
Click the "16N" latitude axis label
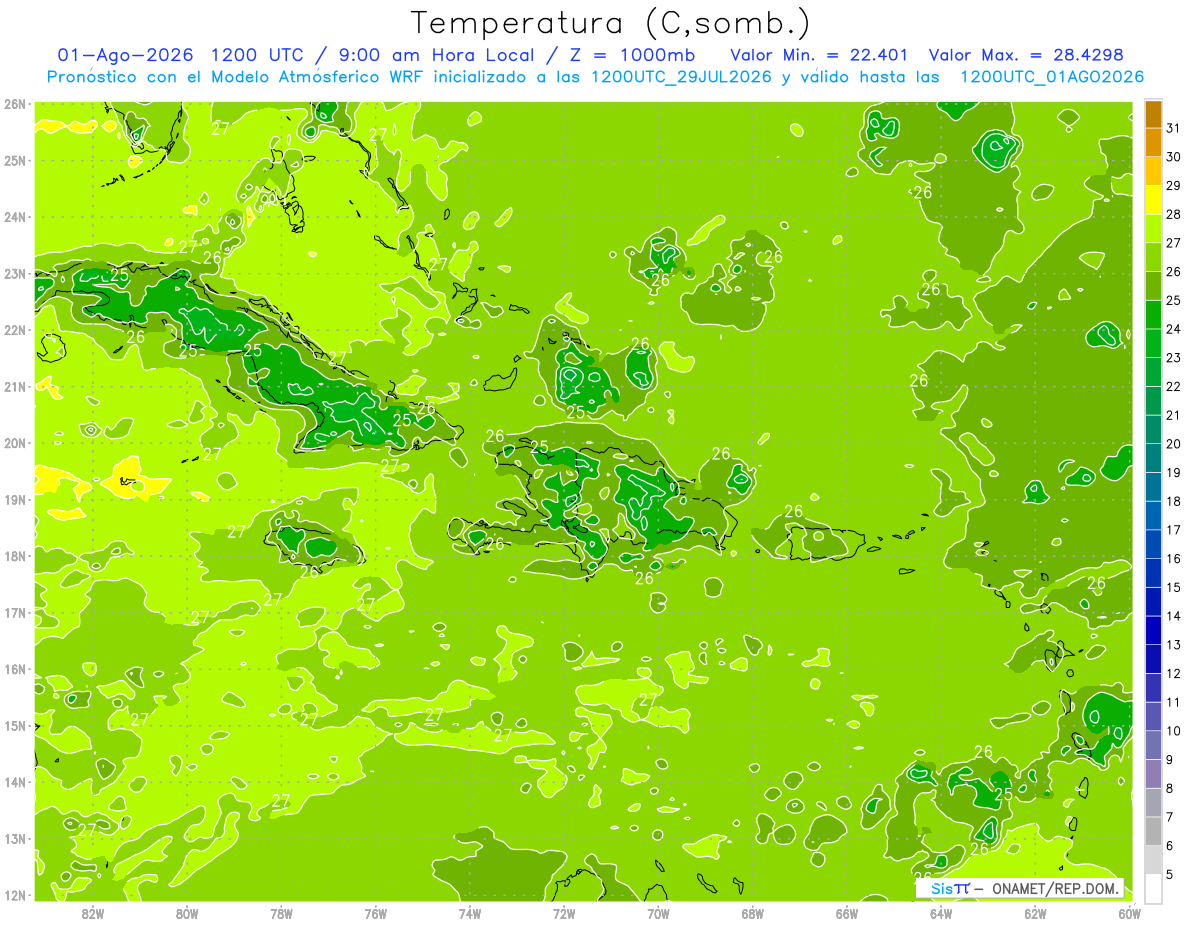pos(14,669)
